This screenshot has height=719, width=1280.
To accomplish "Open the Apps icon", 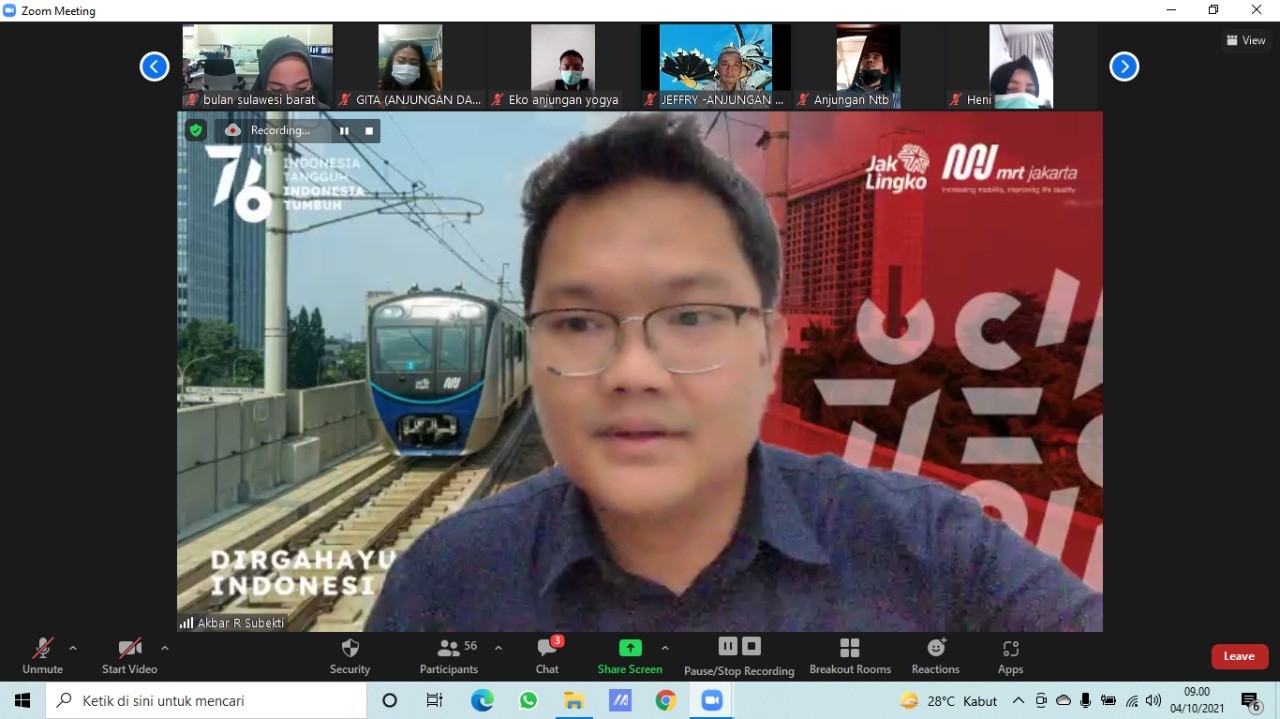I will click(x=1010, y=649).
